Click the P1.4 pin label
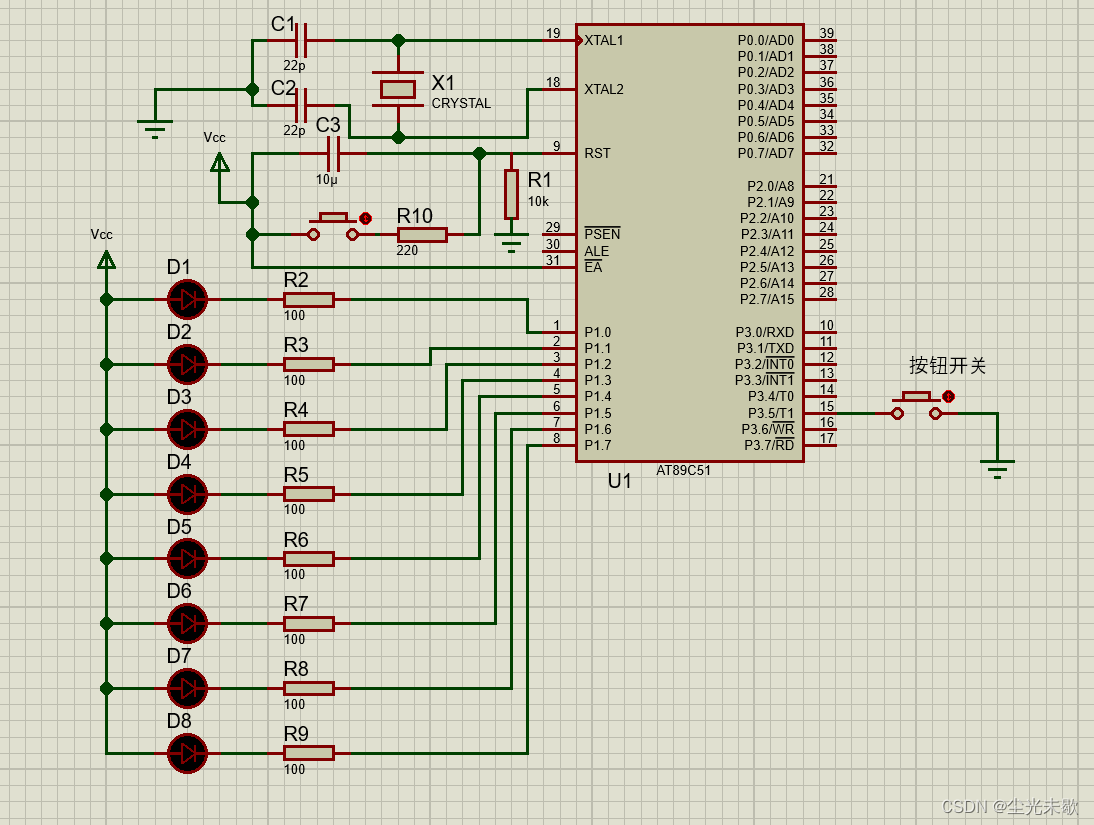 (598, 396)
